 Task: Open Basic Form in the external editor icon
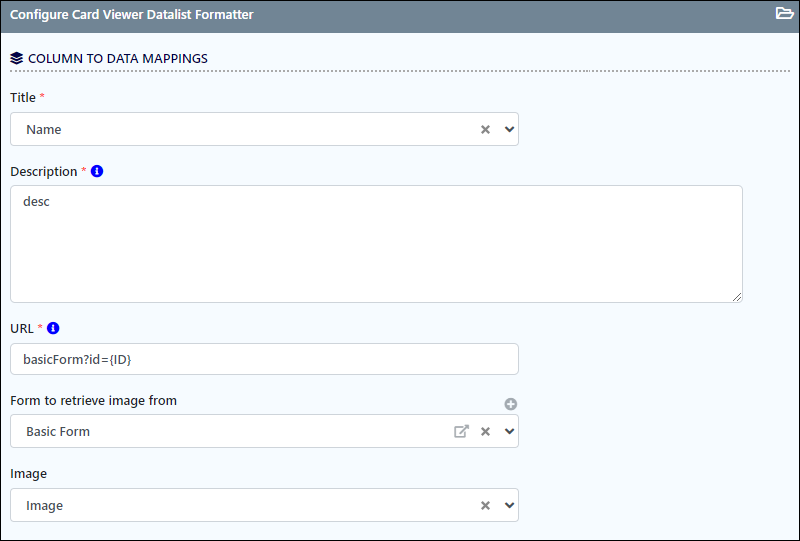tap(461, 431)
